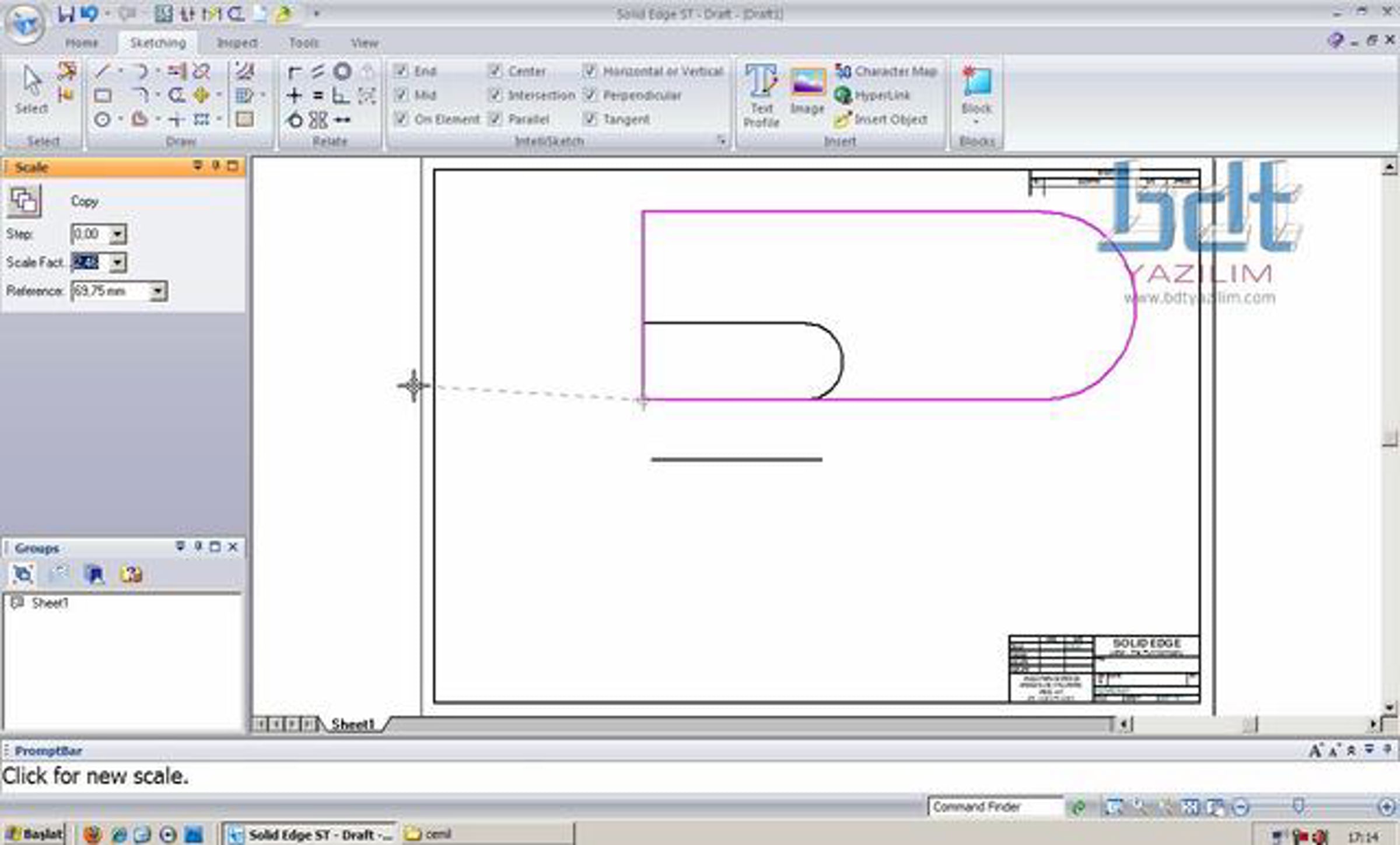The image size is (1400, 845).
Task: Insert a Text Profile
Action: (761, 95)
